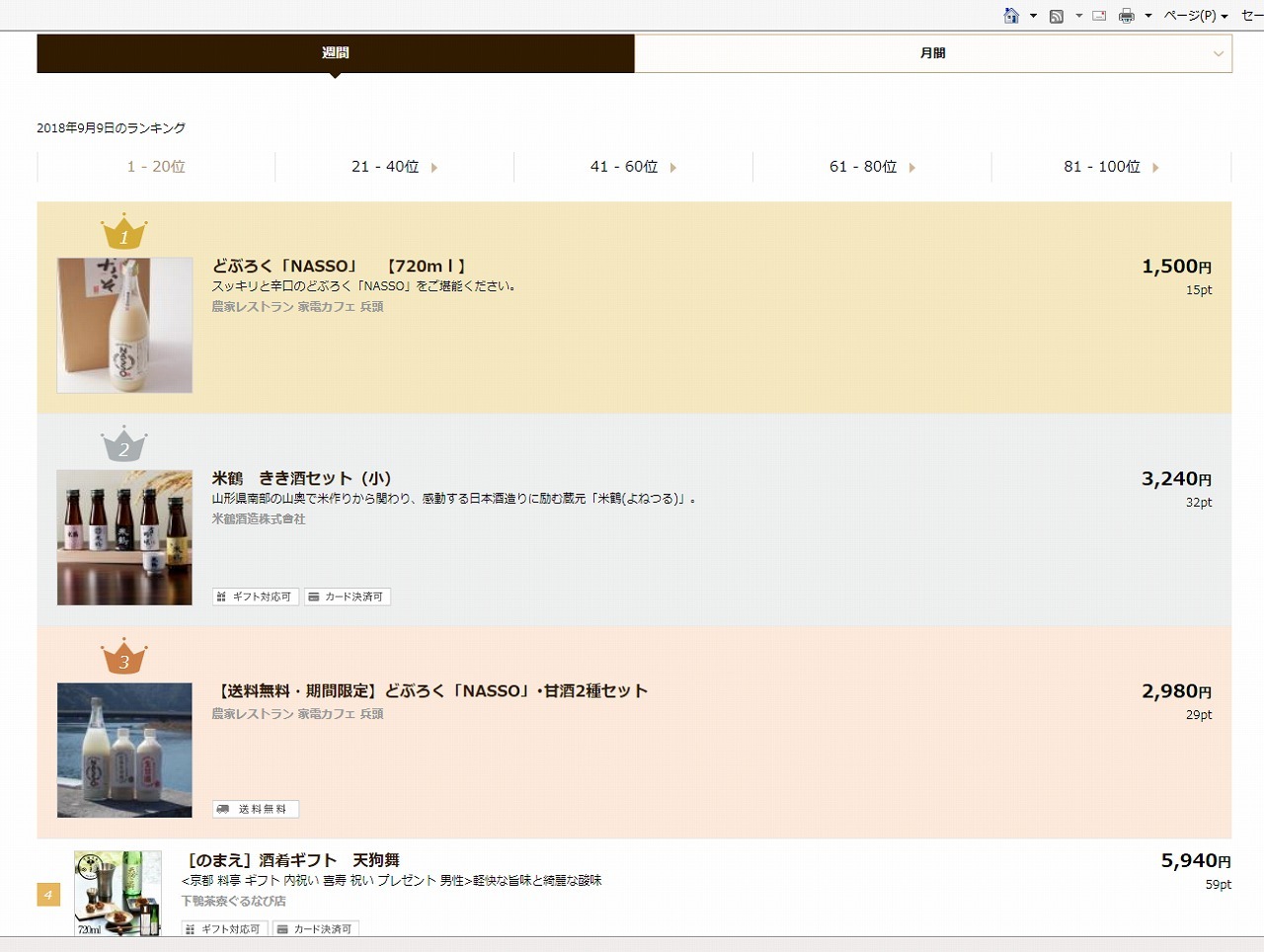The width and height of the screenshot is (1264, 952).
Task: Click the Print icon in the toolbar
Action: coord(1127,16)
